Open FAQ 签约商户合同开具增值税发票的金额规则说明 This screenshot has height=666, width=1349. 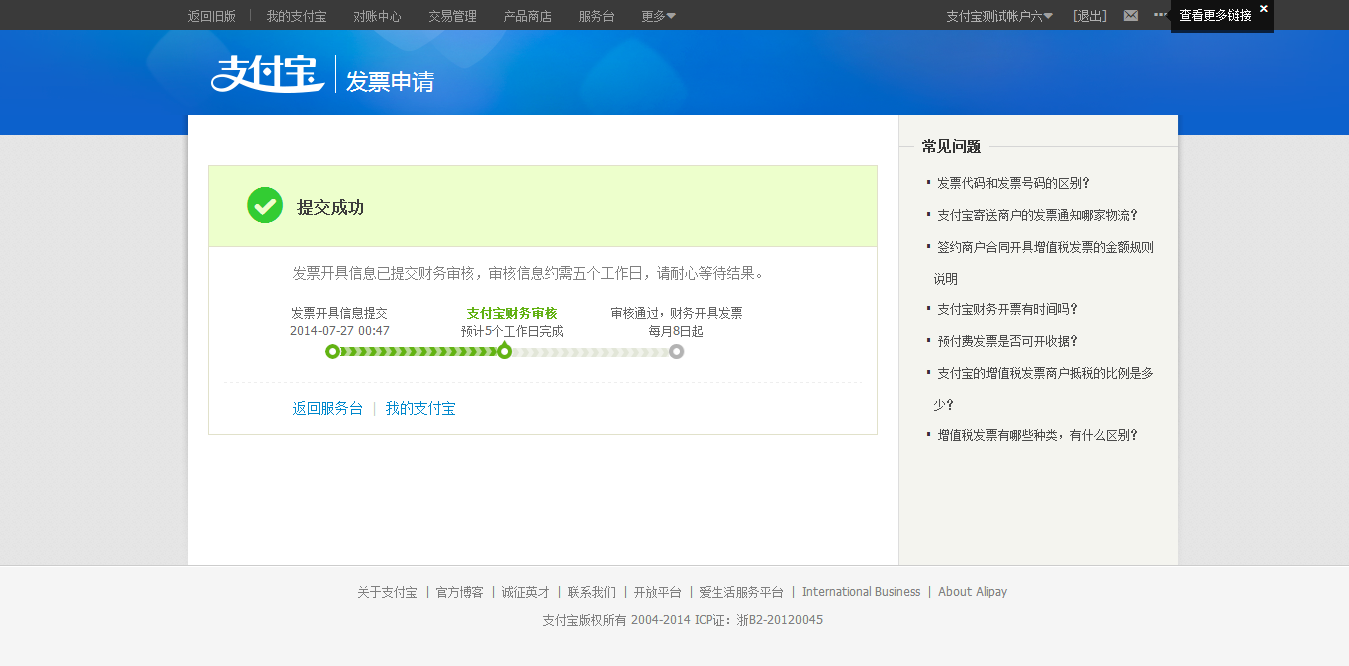[1044, 263]
